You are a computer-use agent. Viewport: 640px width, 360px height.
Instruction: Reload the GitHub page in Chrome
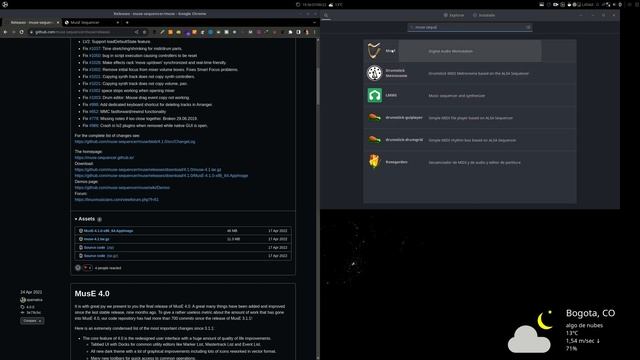point(21,32)
